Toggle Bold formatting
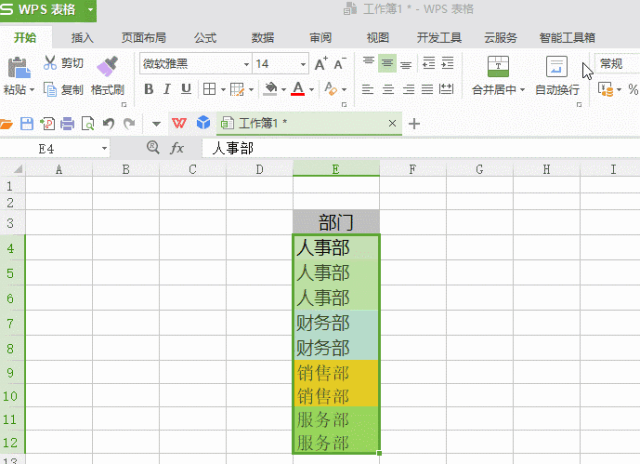Image resolution: width=640 pixels, height=464 pixels. tap(149, 89)
